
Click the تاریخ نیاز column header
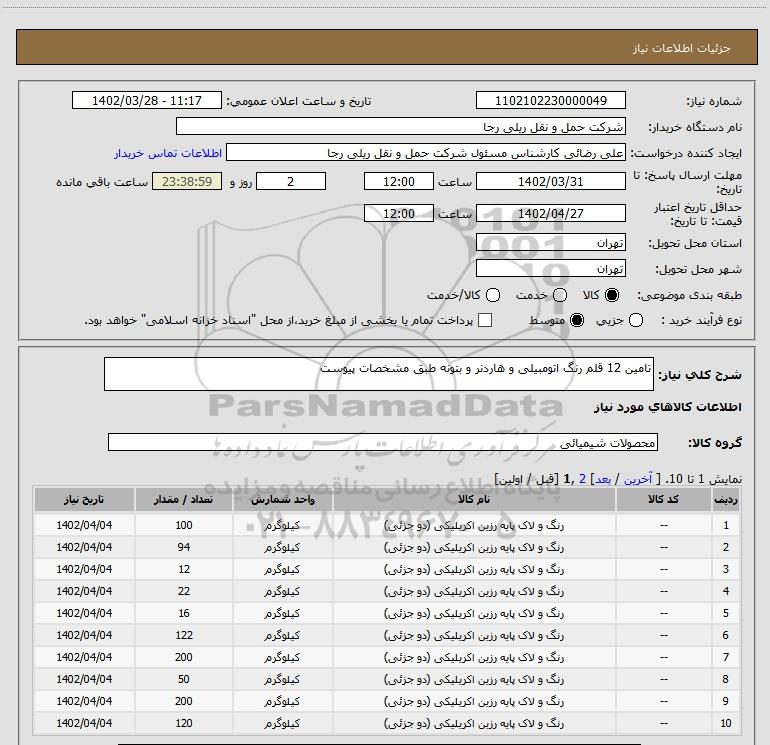point(84,499)
